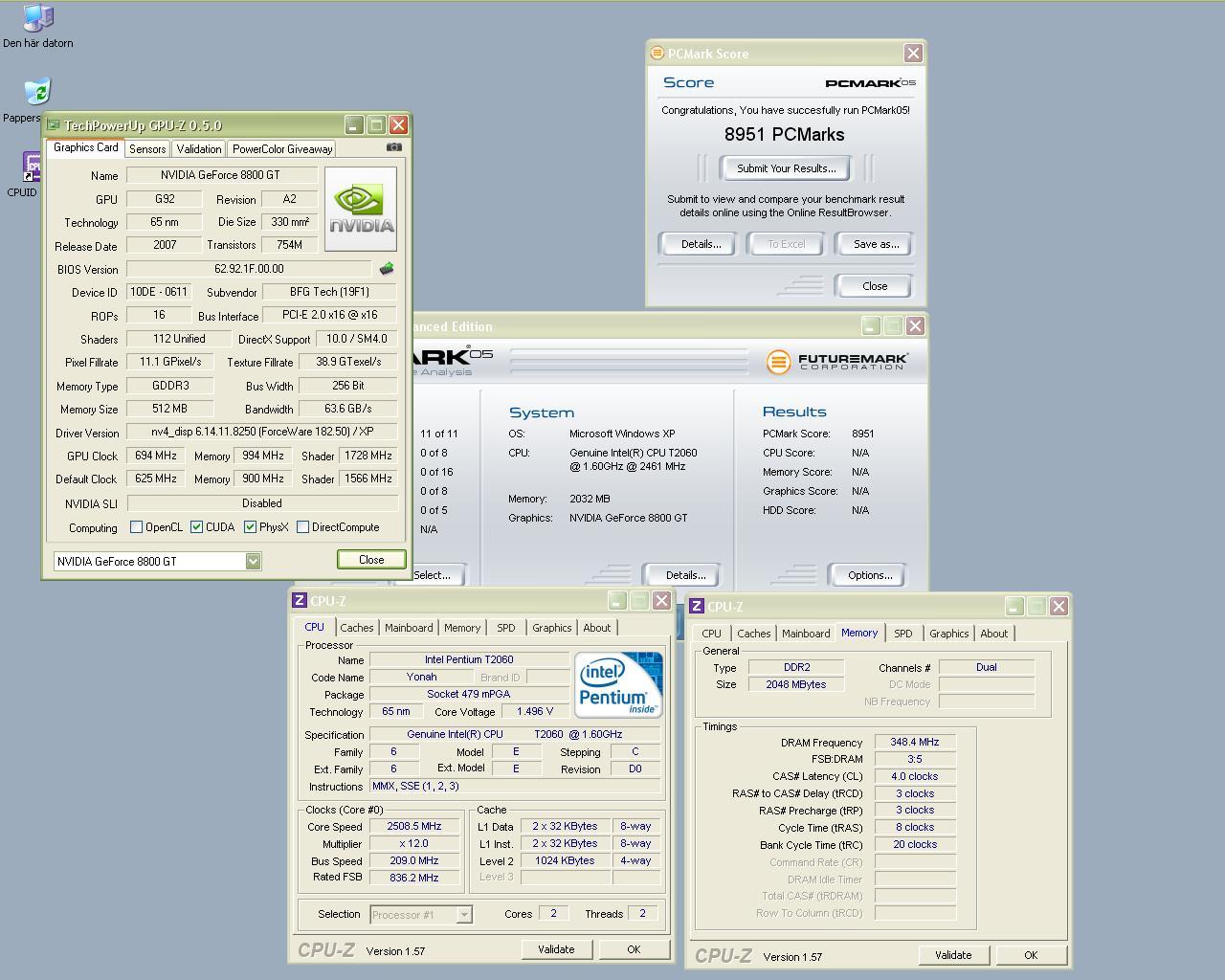
Task: Click OK in left CPU-Z window
Action: click(x=634, y=949)
